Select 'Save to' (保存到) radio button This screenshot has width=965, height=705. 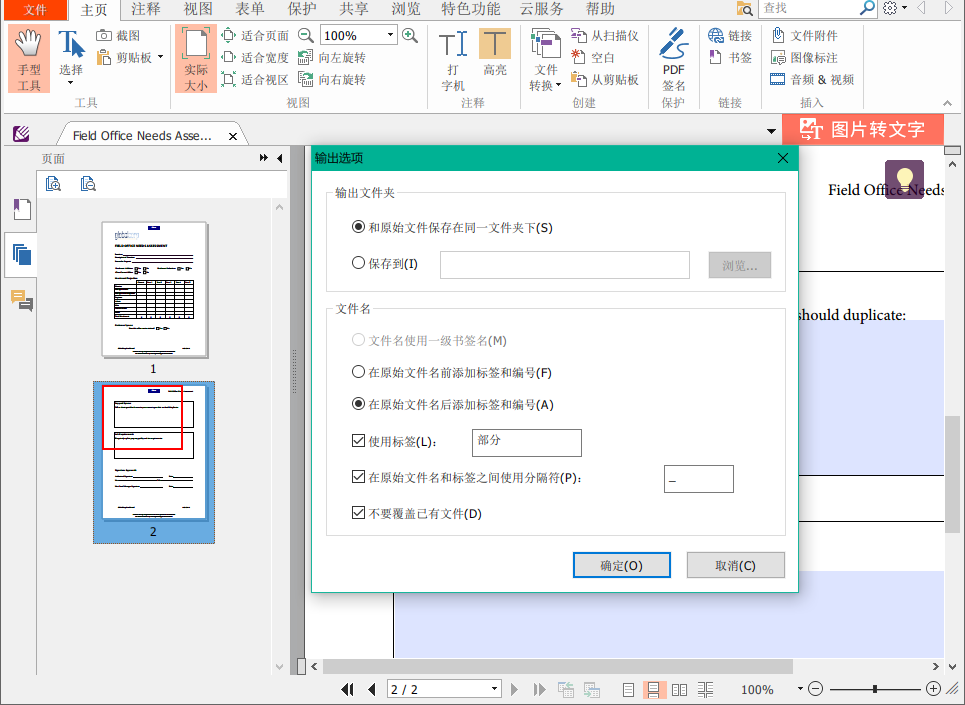[x=359, y=264]
